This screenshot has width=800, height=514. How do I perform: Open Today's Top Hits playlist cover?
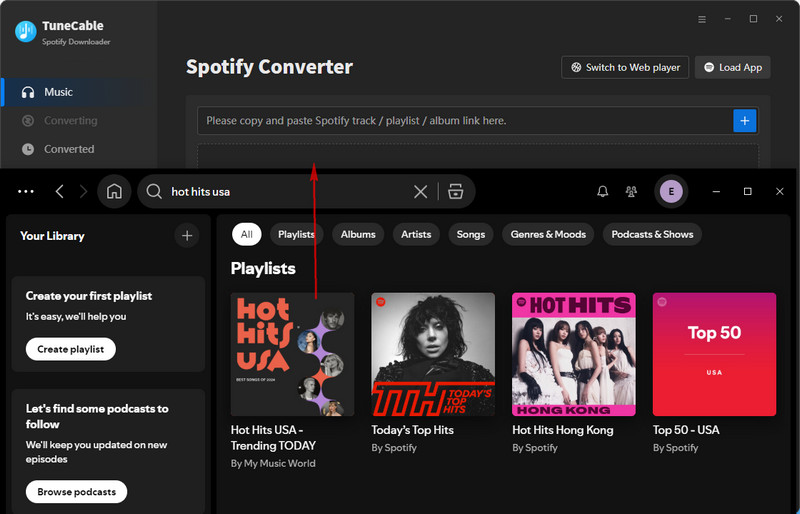tap(433, 354)
